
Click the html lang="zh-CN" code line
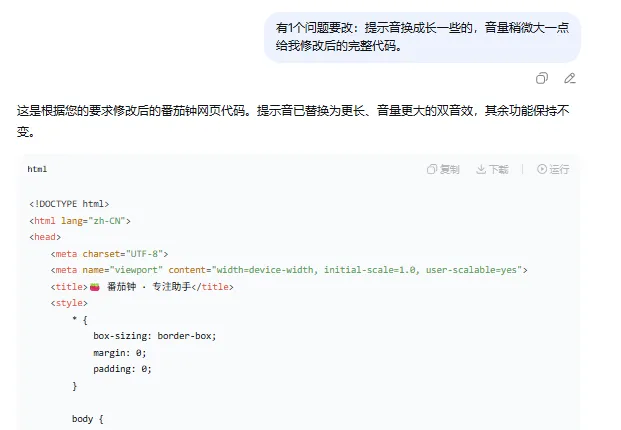coord(80,221)
